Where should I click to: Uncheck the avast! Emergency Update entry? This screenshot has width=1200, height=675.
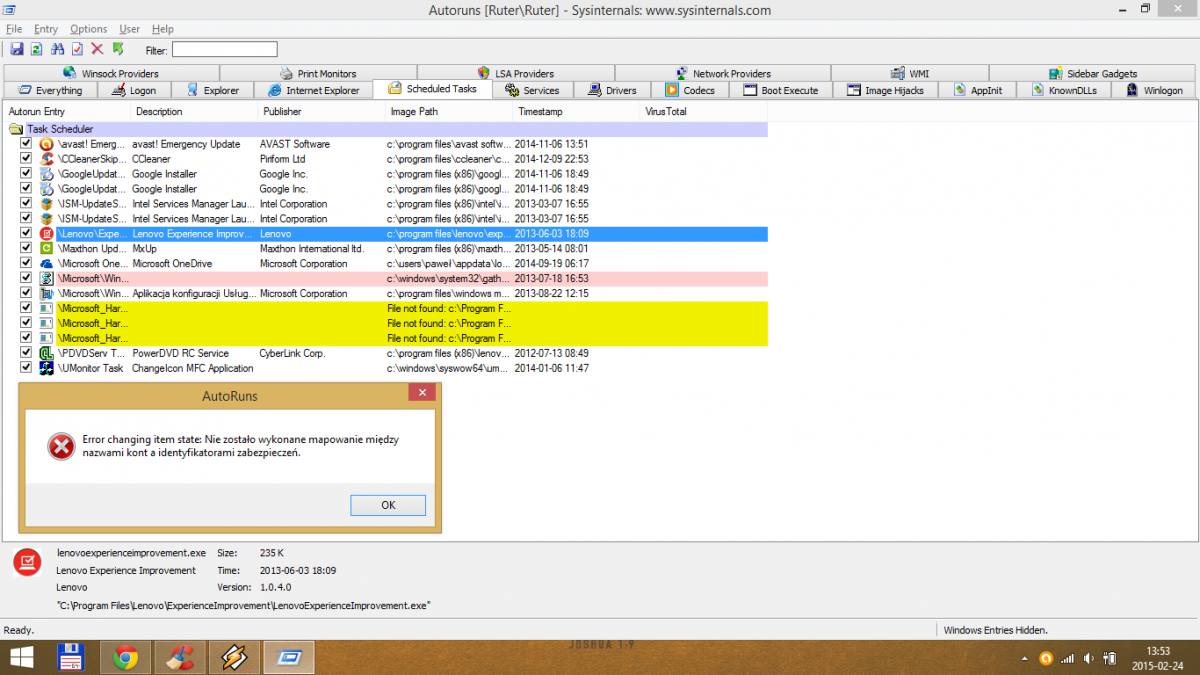coord(27,144)
